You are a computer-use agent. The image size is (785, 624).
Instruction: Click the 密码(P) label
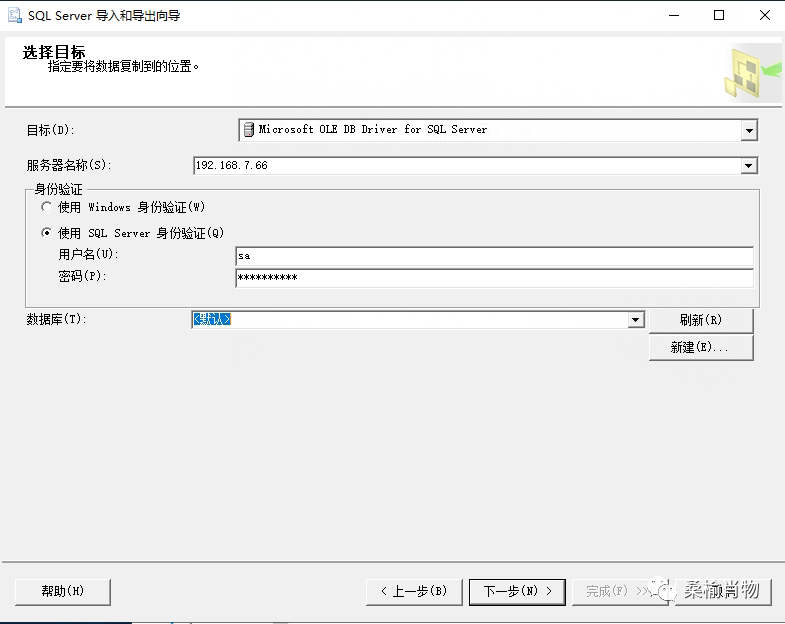click(82, 276)
